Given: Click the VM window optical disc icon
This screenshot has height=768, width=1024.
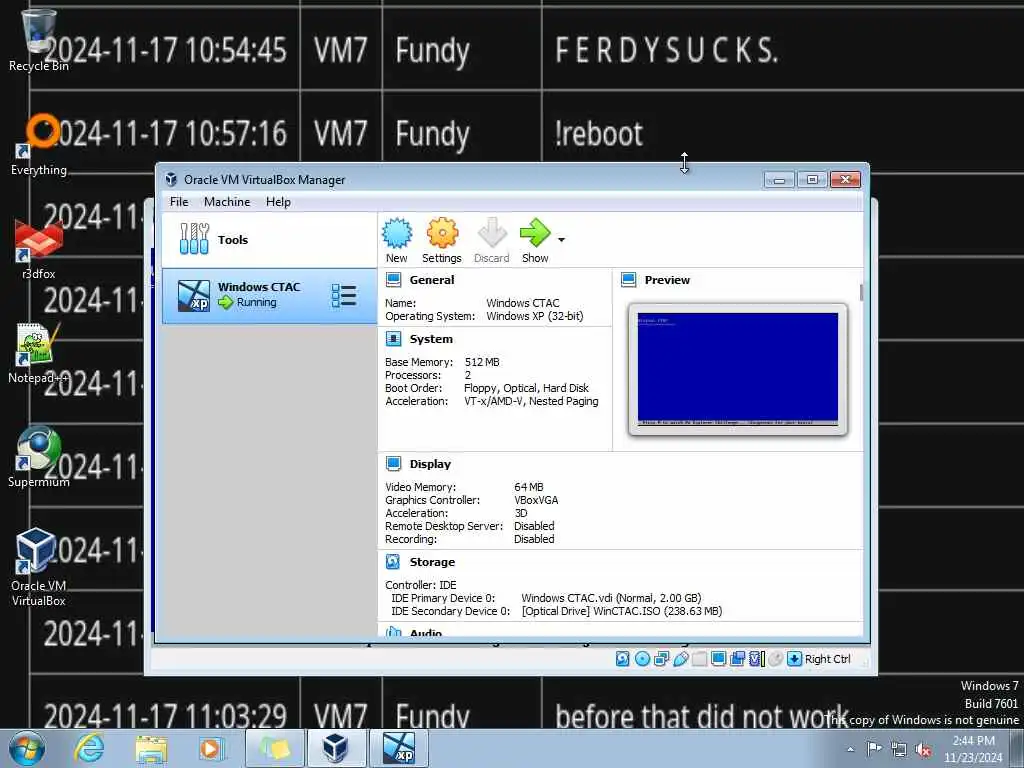Looking at the screenshot, I should coord(642,659).
